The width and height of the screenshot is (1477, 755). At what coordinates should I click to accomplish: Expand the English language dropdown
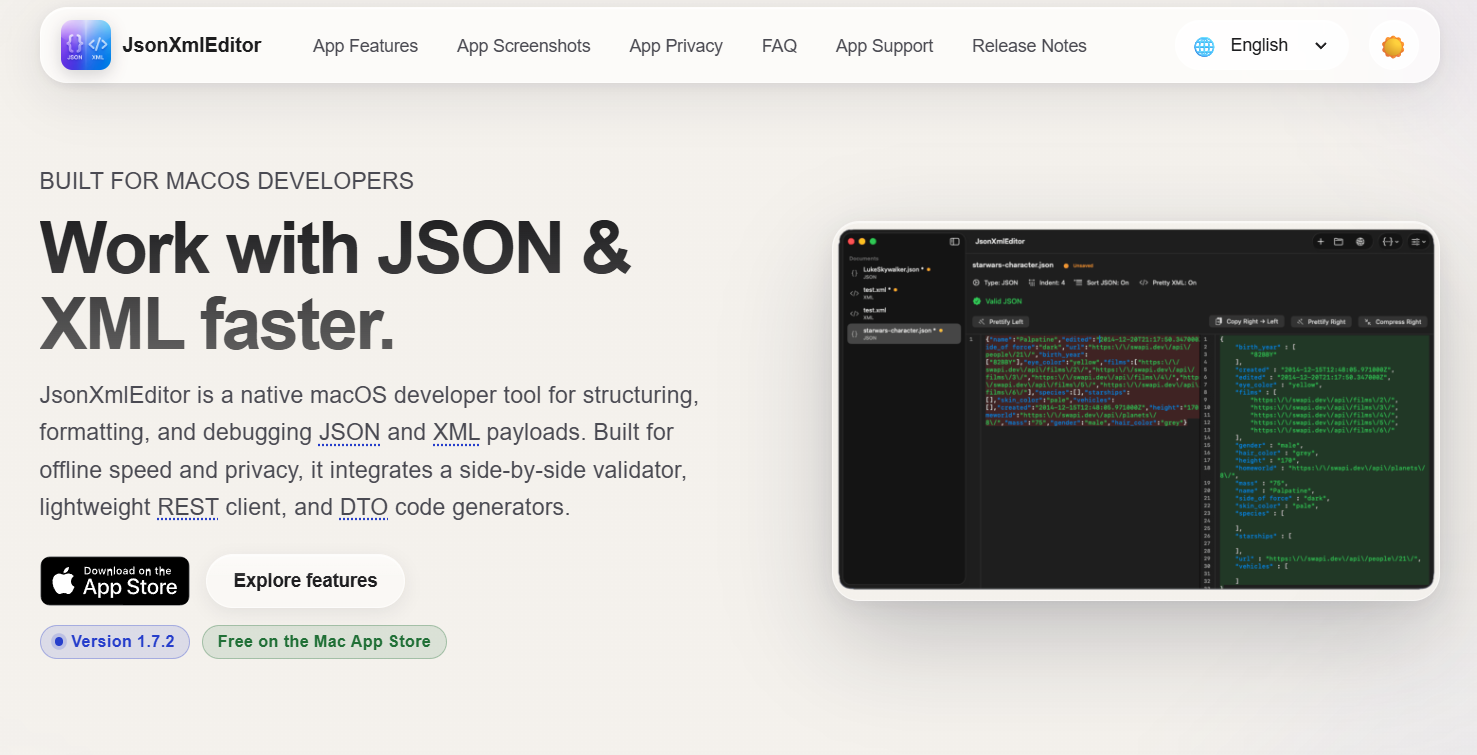coord(1261,46)
